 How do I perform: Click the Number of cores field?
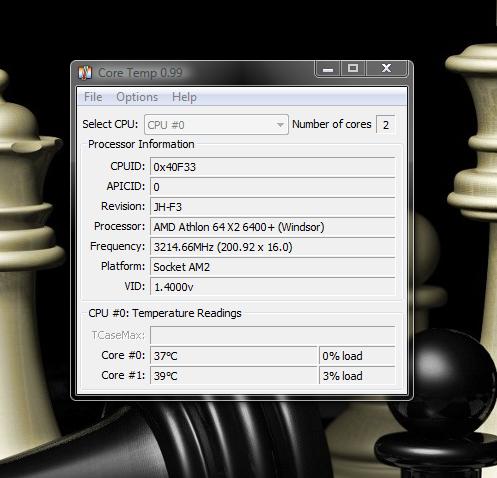pos(386,125)
